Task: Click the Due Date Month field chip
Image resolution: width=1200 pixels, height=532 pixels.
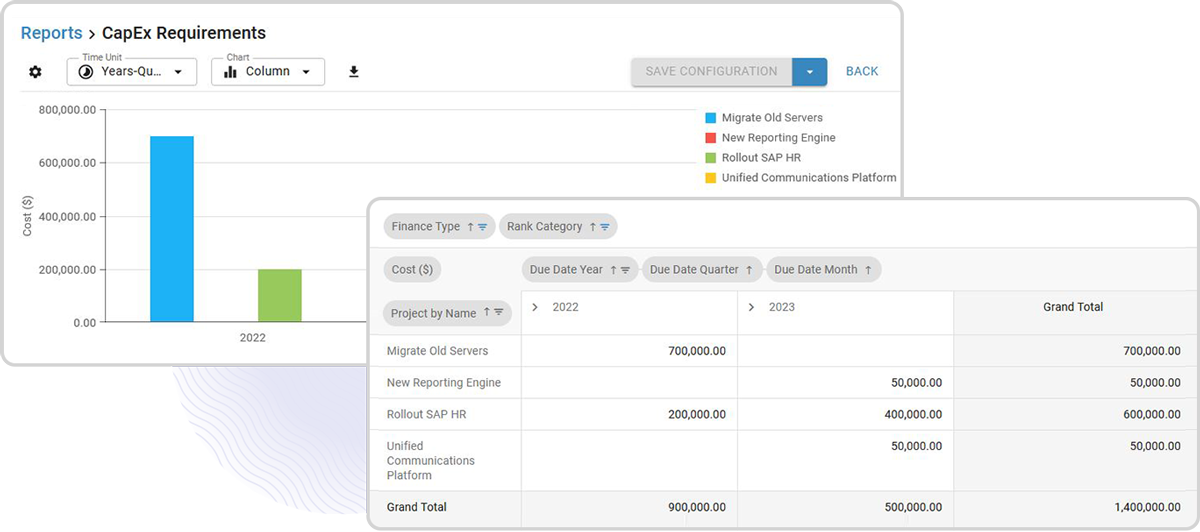Action: [824, 270]
